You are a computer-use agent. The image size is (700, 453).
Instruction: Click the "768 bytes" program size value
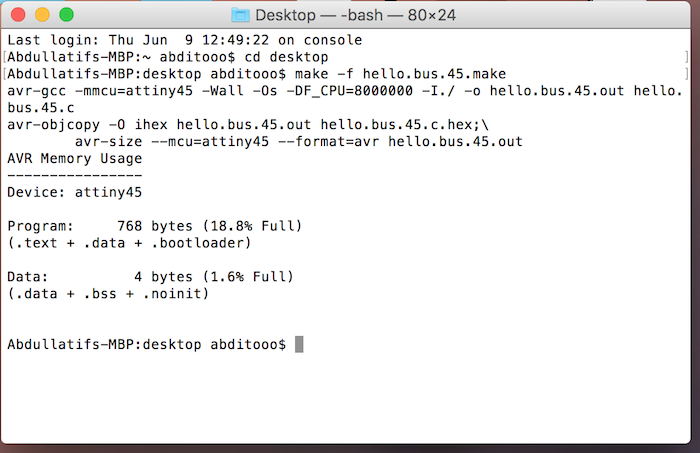[155, 226]
